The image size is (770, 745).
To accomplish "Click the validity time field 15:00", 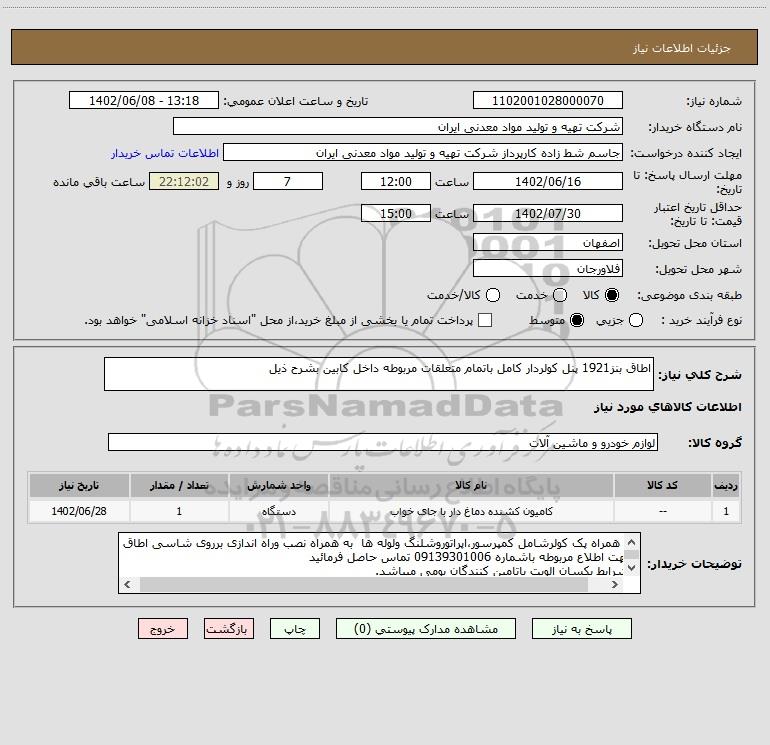I will 396,214.
